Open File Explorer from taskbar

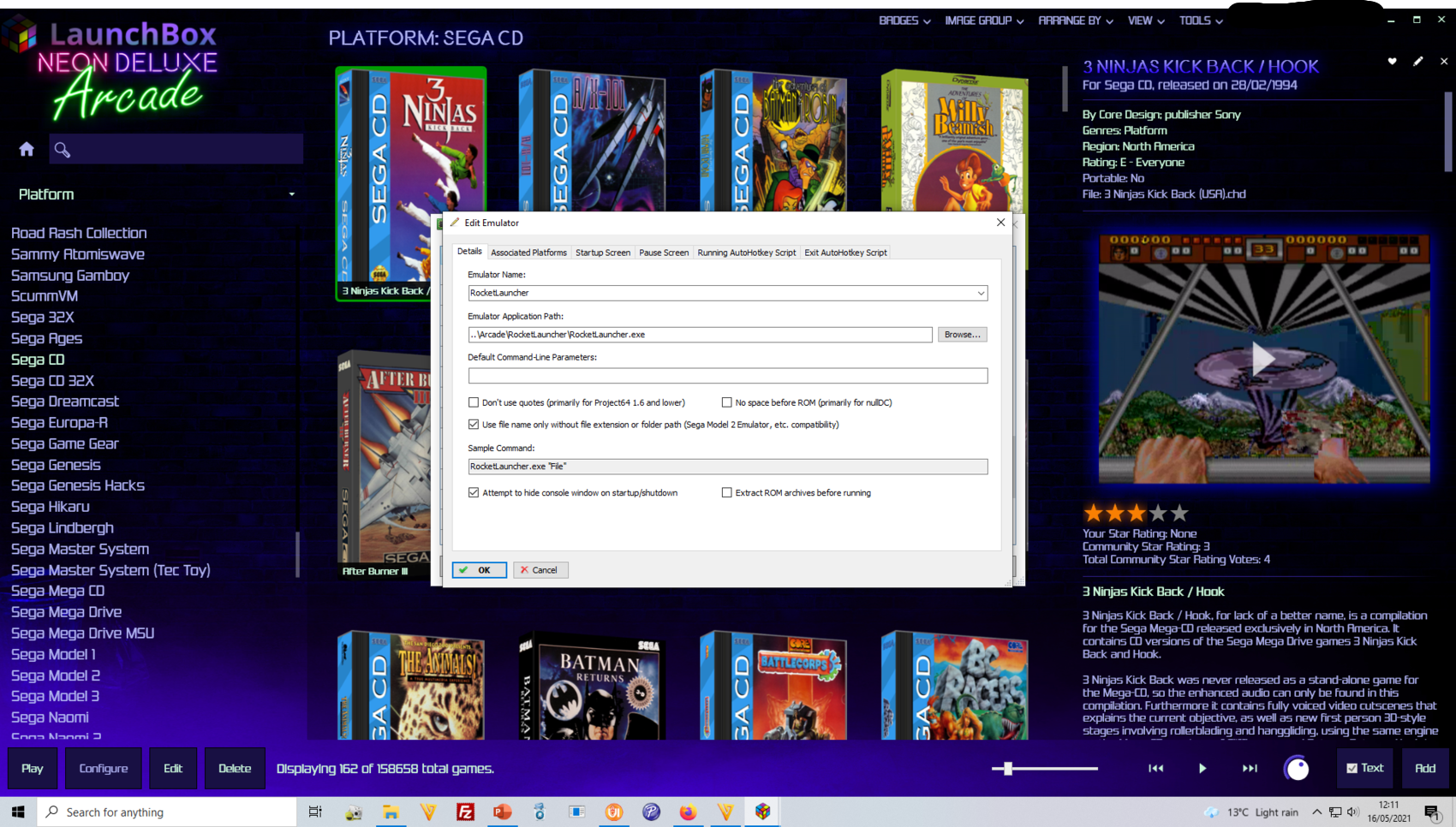pos(391,812)
